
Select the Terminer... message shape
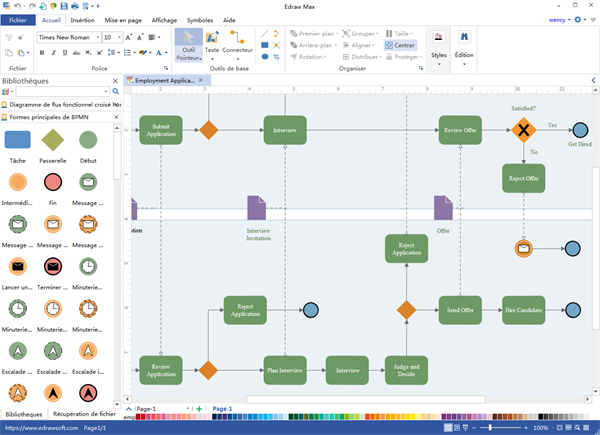(x=53, y=266)
